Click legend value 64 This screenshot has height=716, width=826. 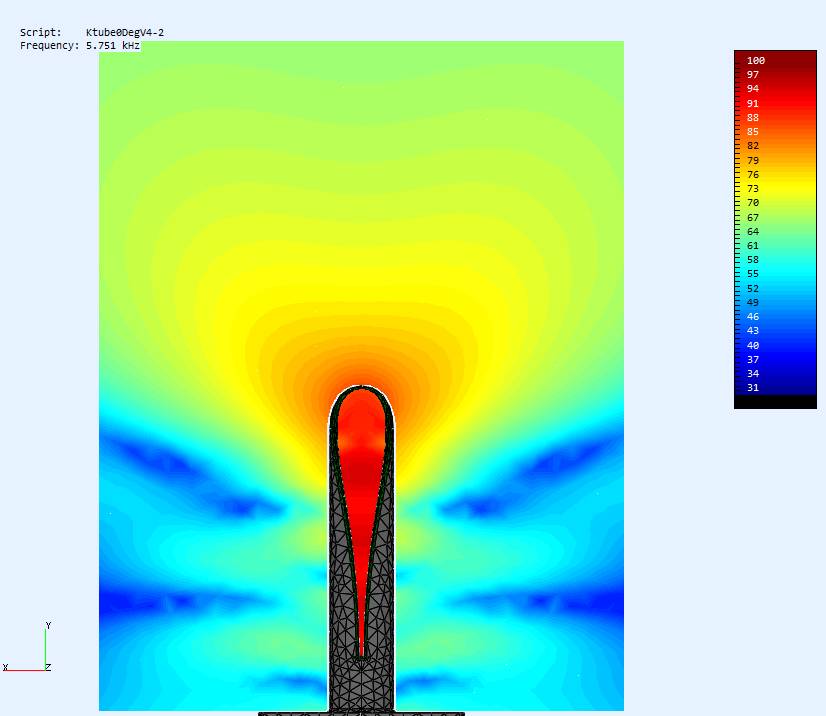753,232
